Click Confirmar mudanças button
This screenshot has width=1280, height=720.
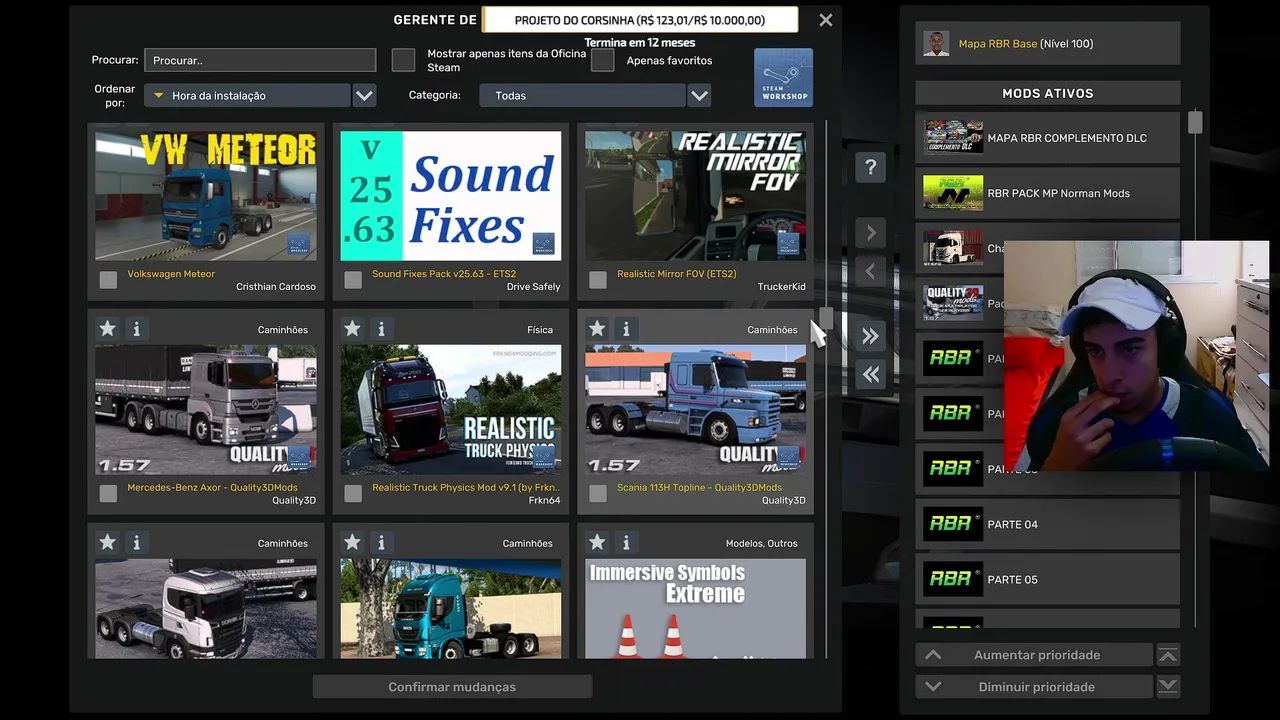point(452,687)
